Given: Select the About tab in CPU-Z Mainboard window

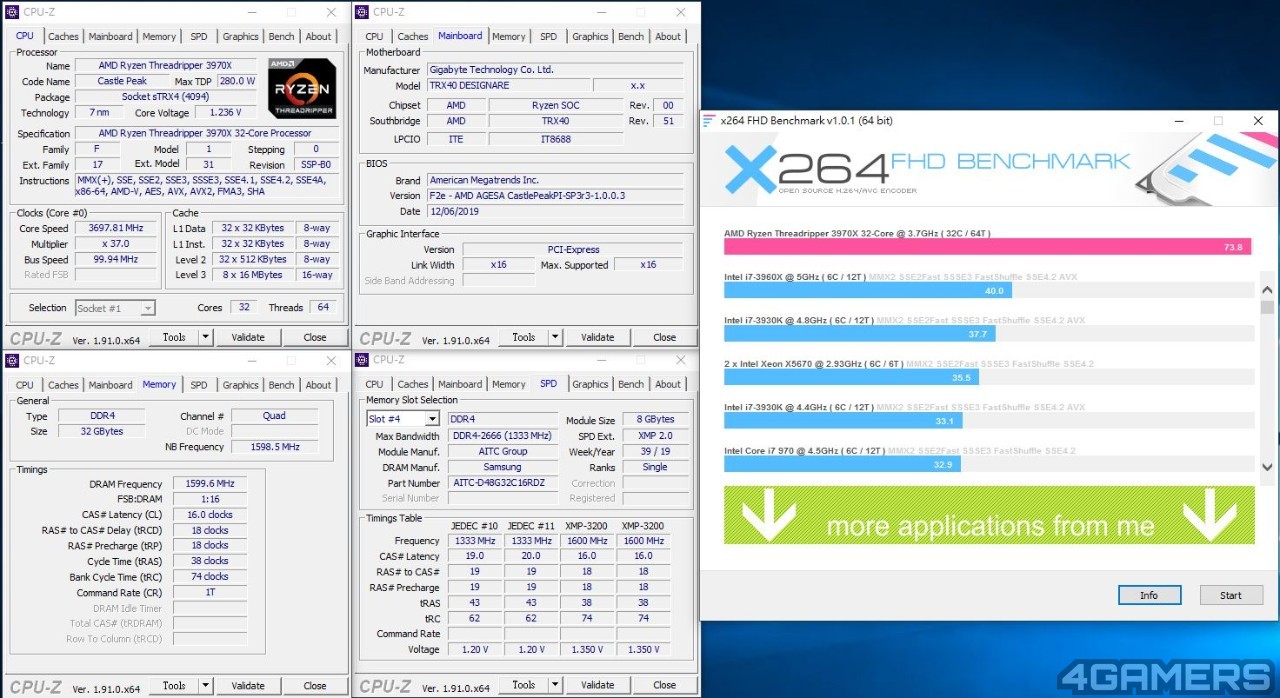Looking at the screenshot, I should coord(668,37).
